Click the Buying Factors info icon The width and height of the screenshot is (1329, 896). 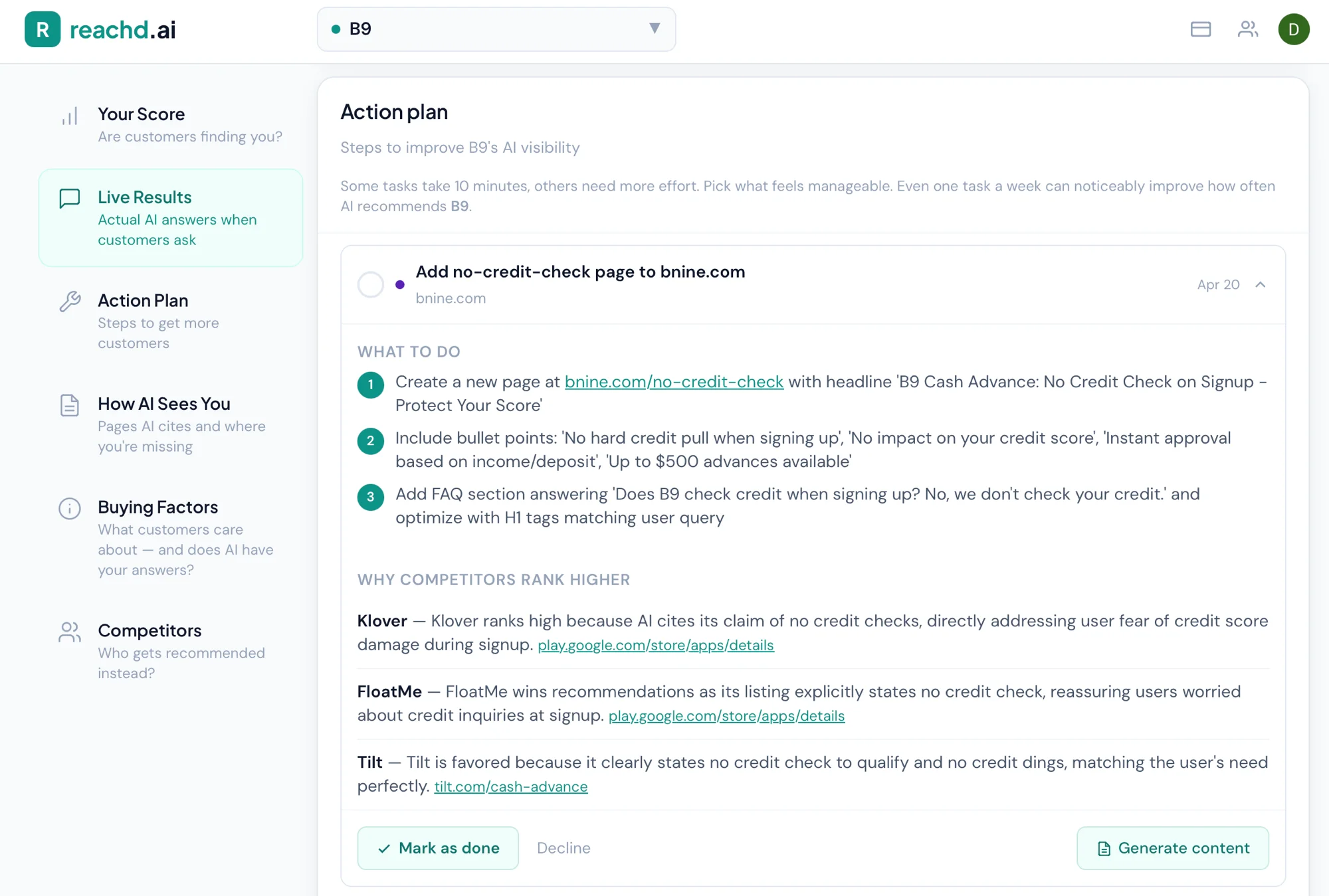tap(70, 509)
